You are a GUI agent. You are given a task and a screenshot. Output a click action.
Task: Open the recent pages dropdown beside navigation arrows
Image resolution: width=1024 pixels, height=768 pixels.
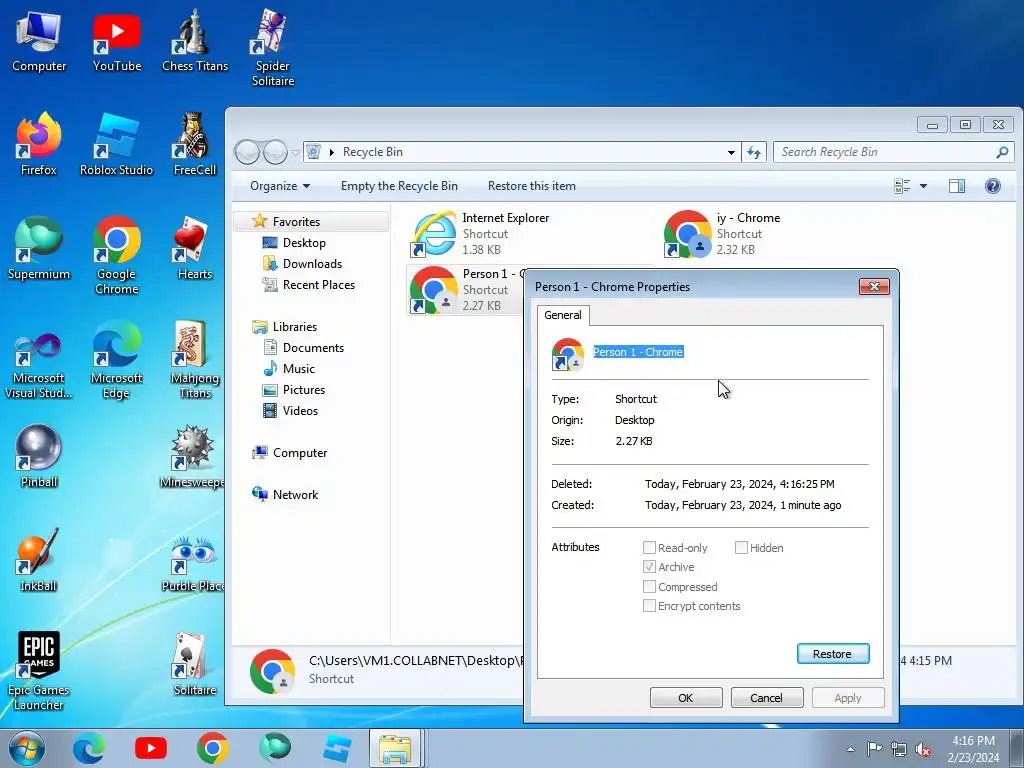295,152
